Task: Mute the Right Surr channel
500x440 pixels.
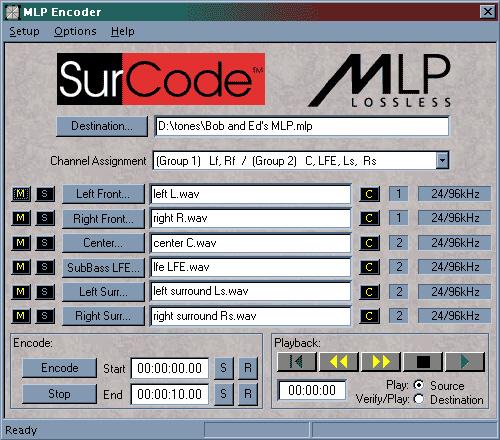Action: point(21,316)
